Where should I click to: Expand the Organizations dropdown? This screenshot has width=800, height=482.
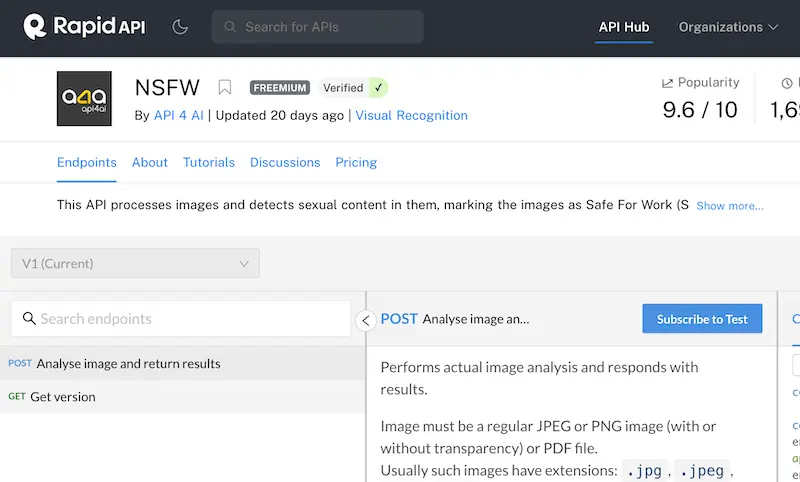coord(728,27)
